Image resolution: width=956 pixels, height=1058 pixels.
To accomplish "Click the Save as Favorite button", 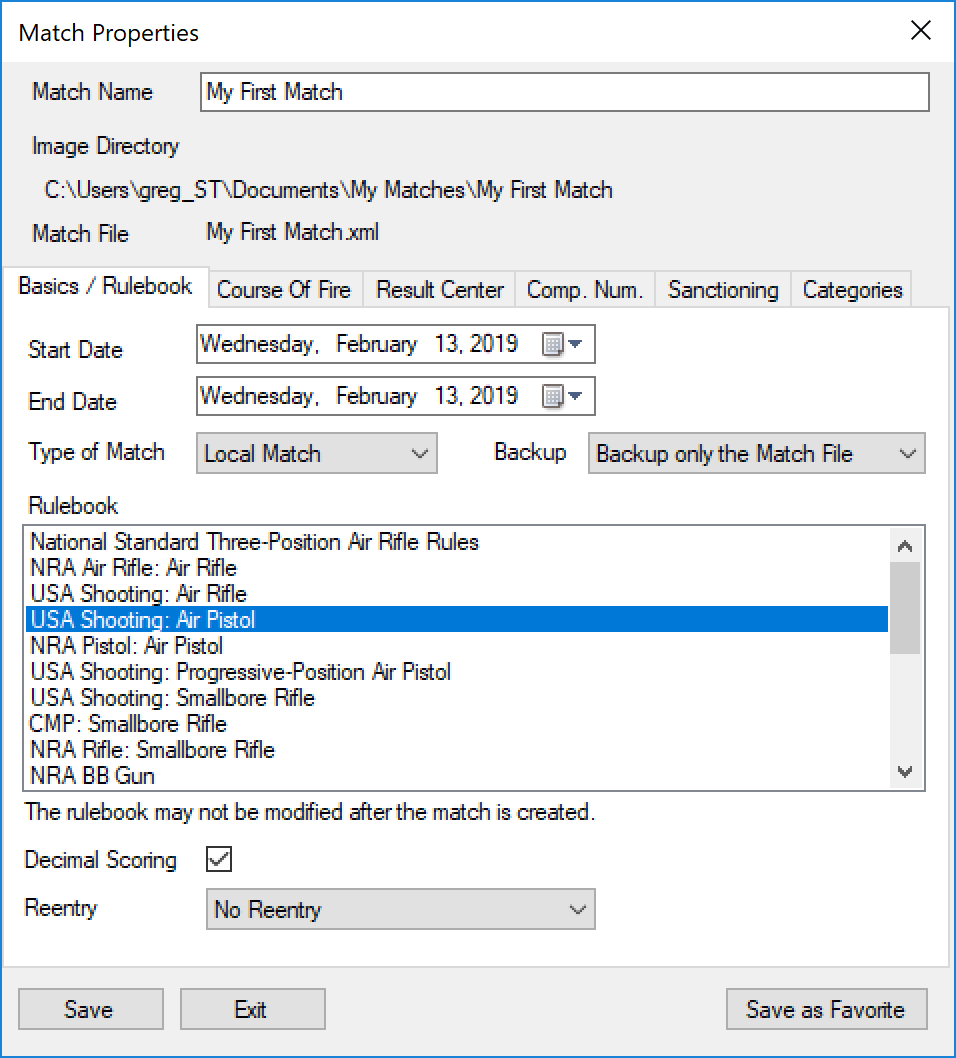I will click(826, 1010).
